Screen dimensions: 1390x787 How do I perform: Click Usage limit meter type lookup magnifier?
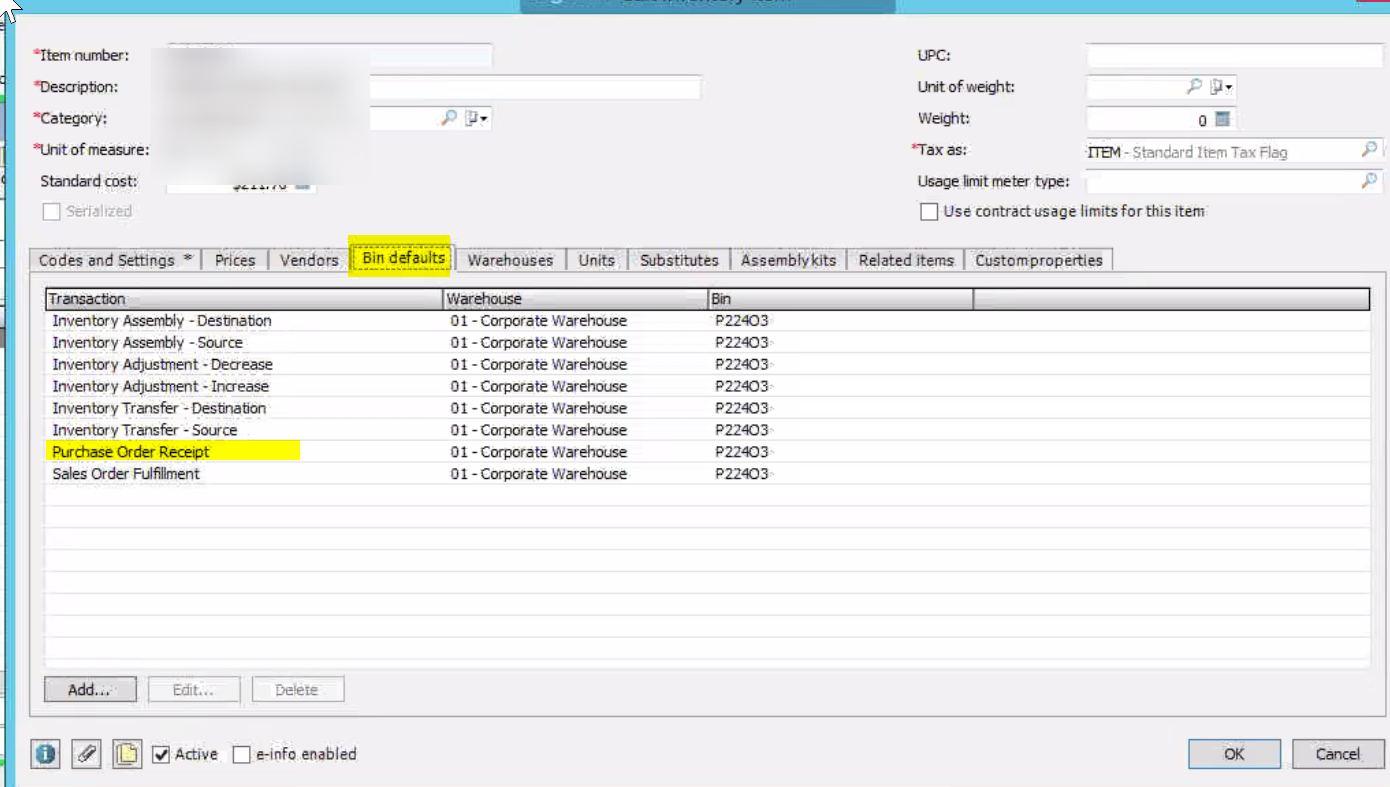tap(1369, 181)
